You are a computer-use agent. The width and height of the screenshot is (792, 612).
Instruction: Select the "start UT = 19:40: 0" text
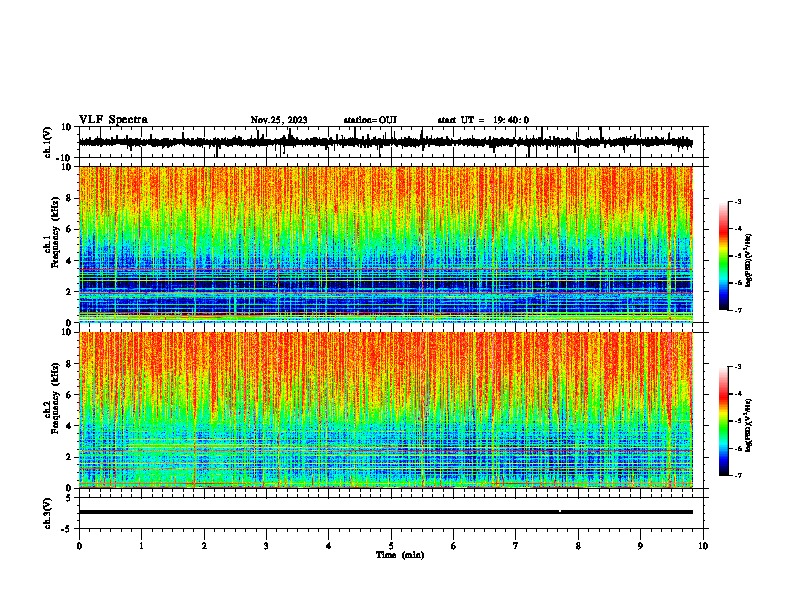tap(483, 120)
